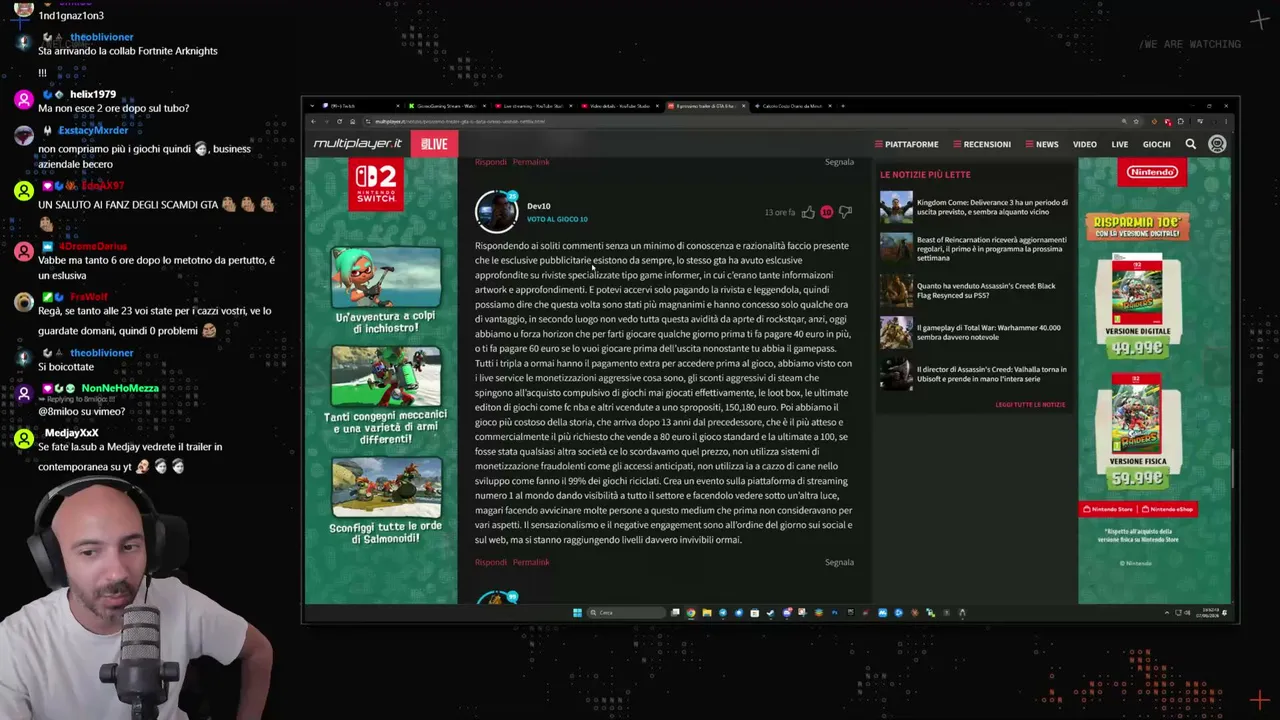Open Kingdom Come: Deliverance 3 news article

992,207
